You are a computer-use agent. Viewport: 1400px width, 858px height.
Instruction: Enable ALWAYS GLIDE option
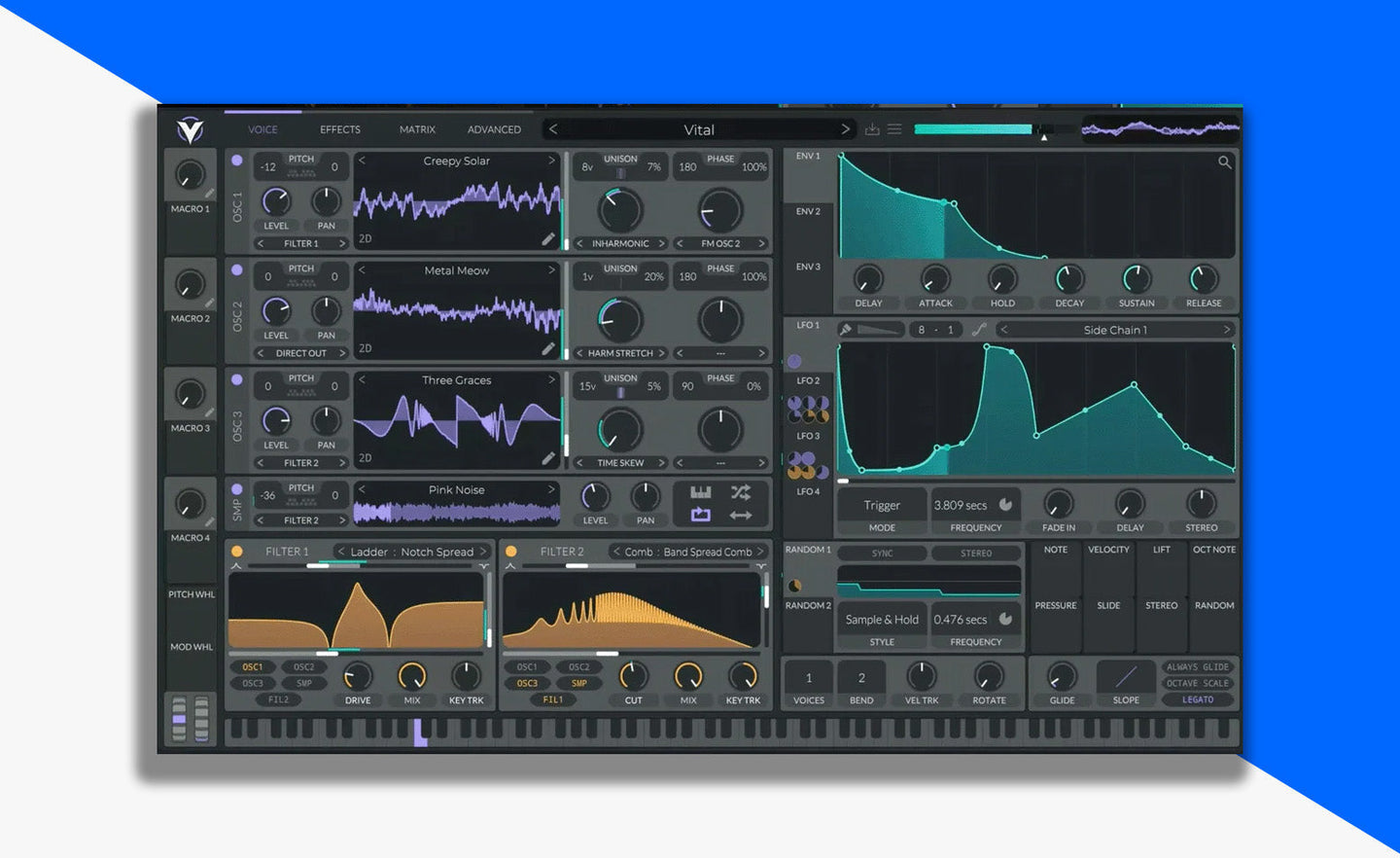(1198, 667)
